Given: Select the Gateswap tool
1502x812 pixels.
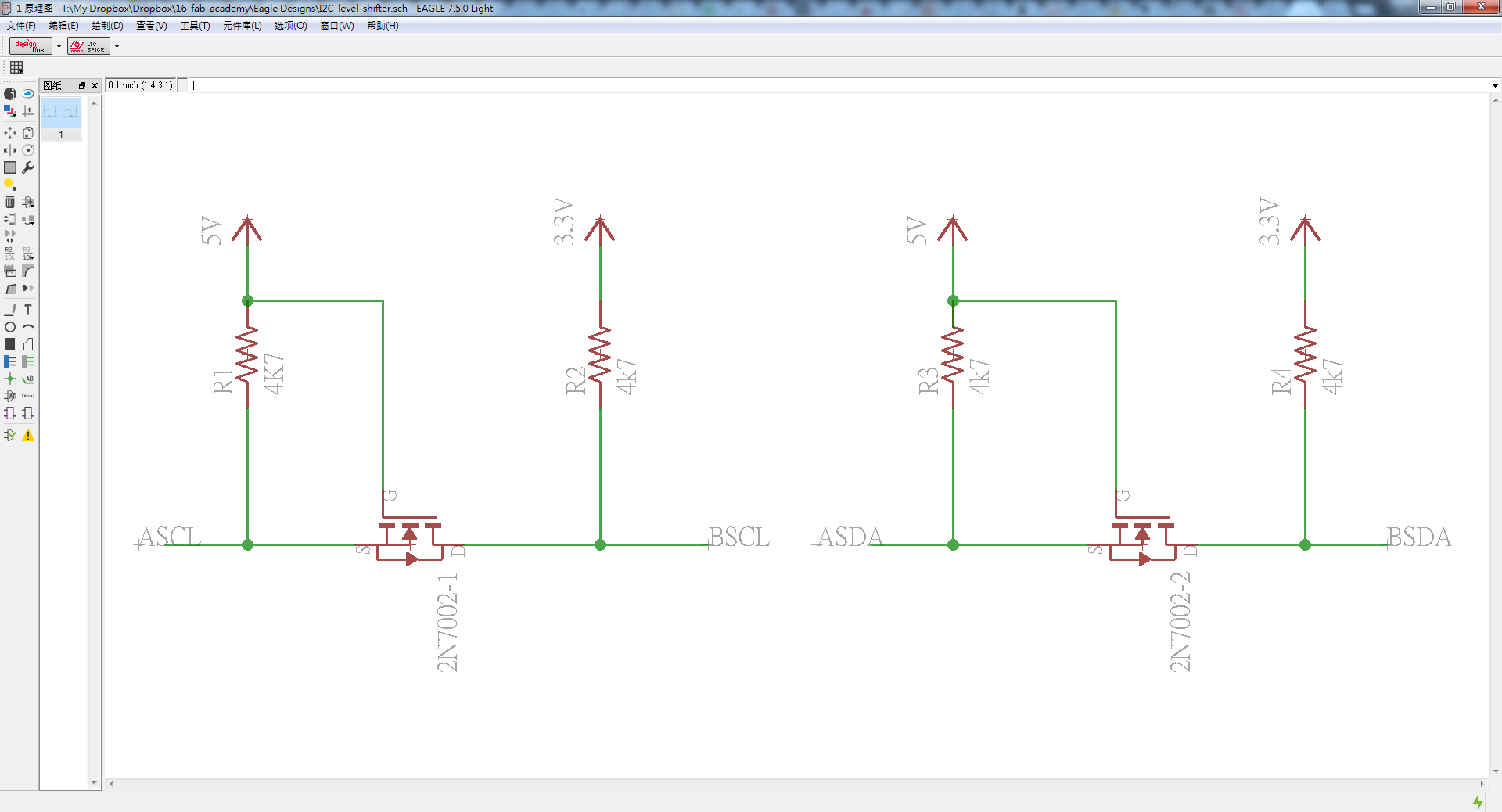Looking at the screenshot, I should coord(10,235).
